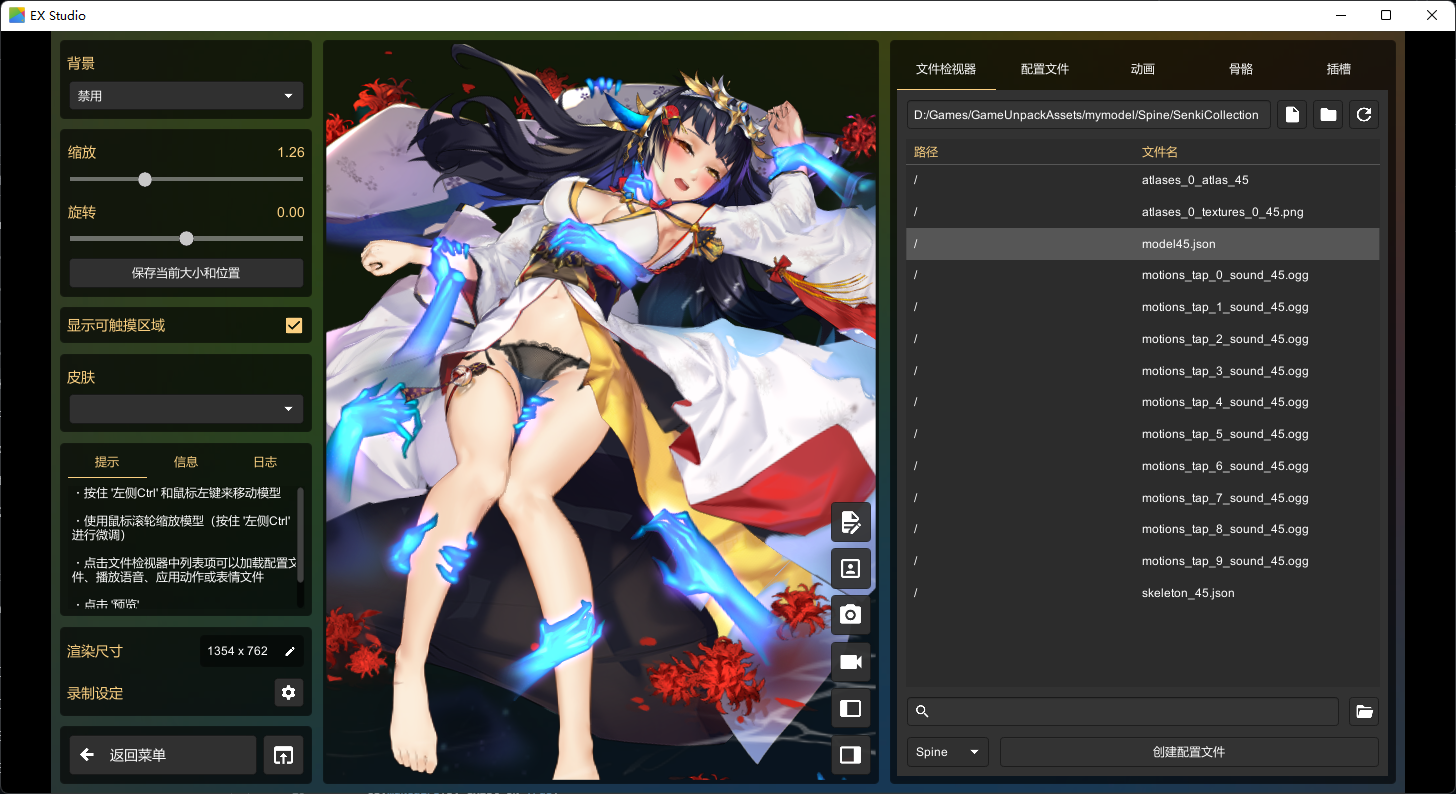Click the EX Studio app icon
Image resolution: width=1456 pixels, height=794 pixels.
point(17,15)
